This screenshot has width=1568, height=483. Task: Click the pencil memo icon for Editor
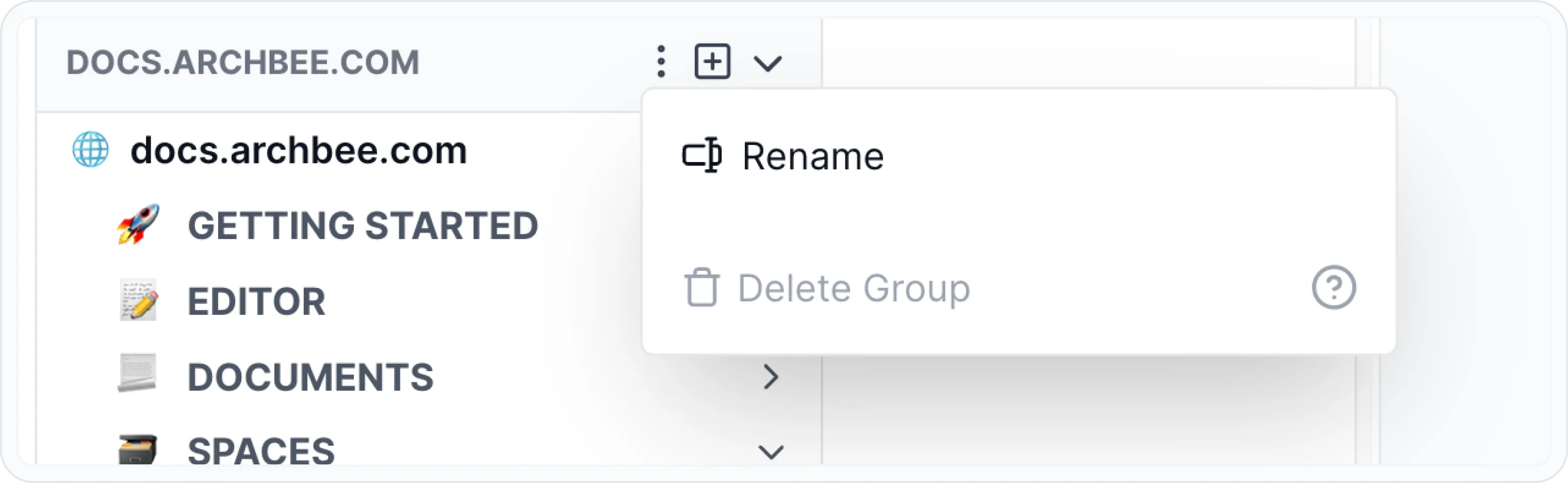[x=139, y=300]
